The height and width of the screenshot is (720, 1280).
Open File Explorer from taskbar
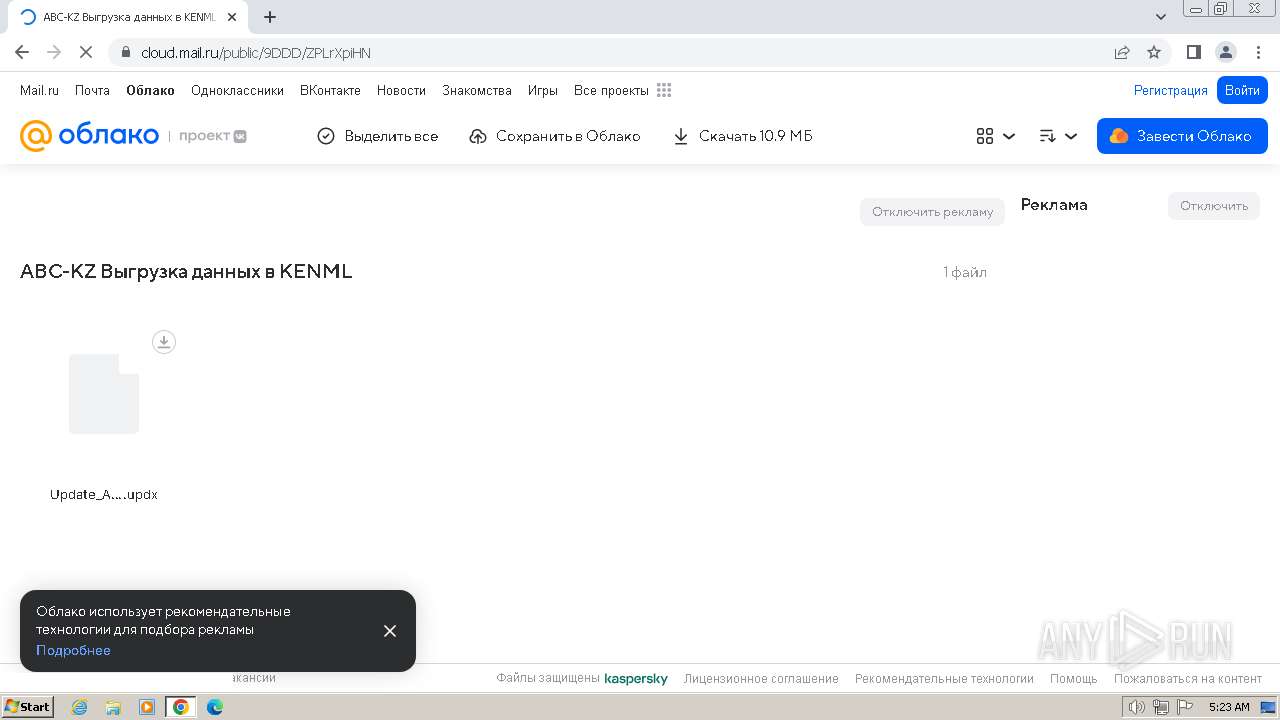(x=113, y=707)
